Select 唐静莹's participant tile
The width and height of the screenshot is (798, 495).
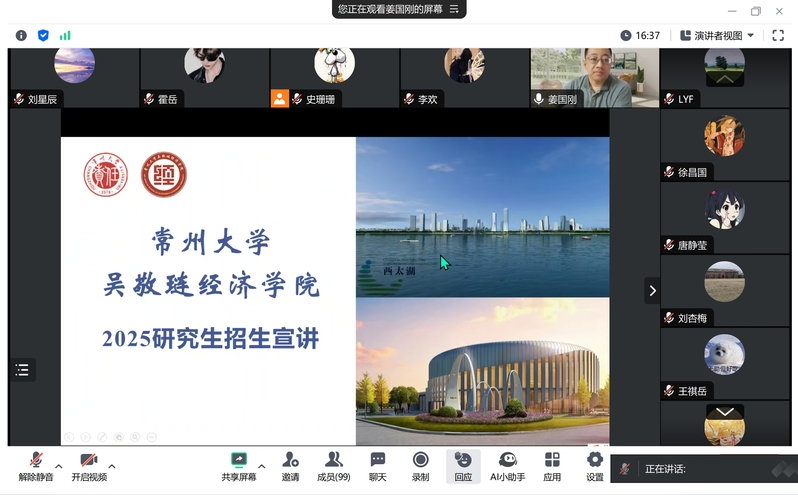point(725,218)
